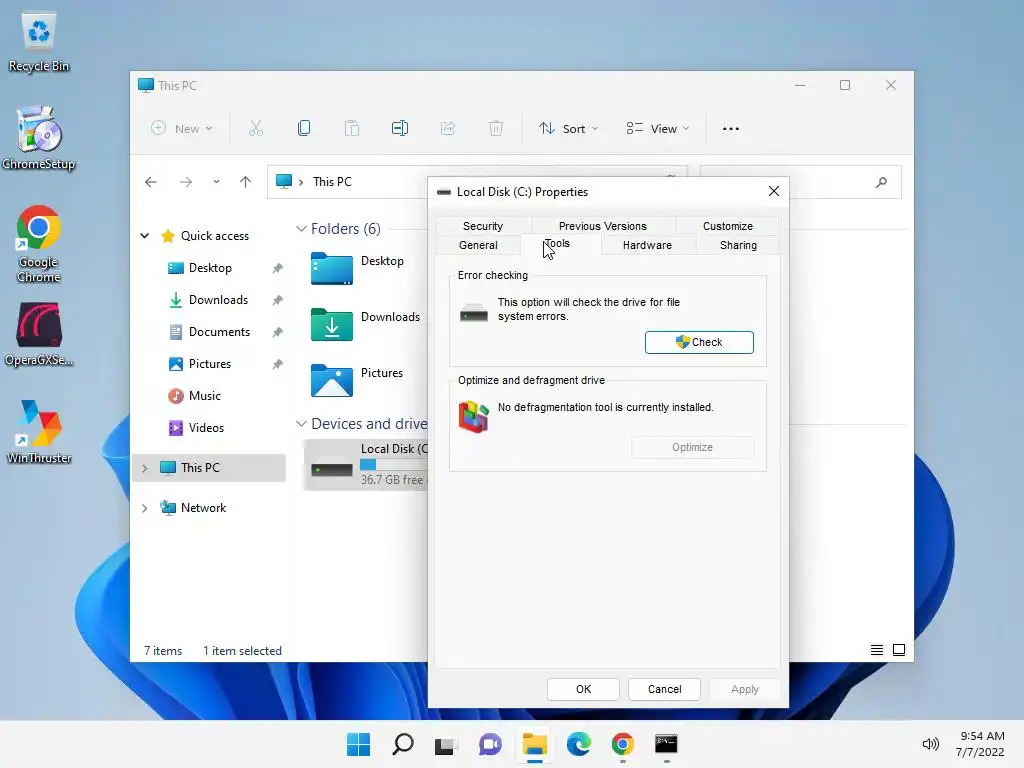Open the See more ellipsis menu

[731, 129]
